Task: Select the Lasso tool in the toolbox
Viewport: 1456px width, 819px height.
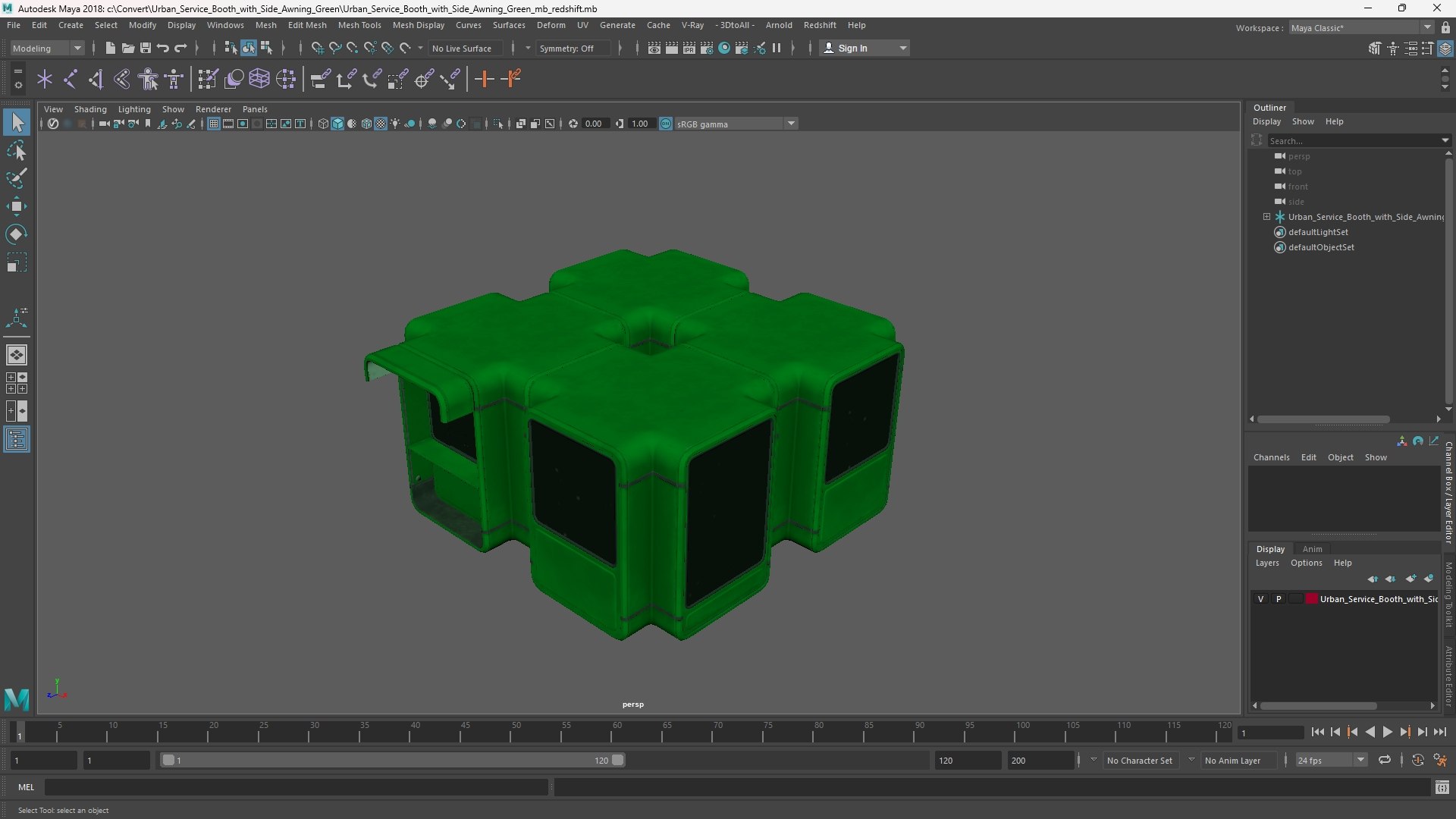Action: click(x=17, y=151)
